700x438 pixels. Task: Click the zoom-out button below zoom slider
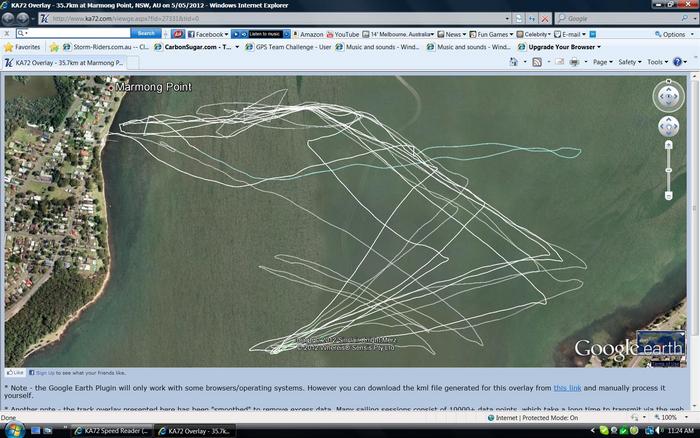pyautogui.click(x=669, y=196)
